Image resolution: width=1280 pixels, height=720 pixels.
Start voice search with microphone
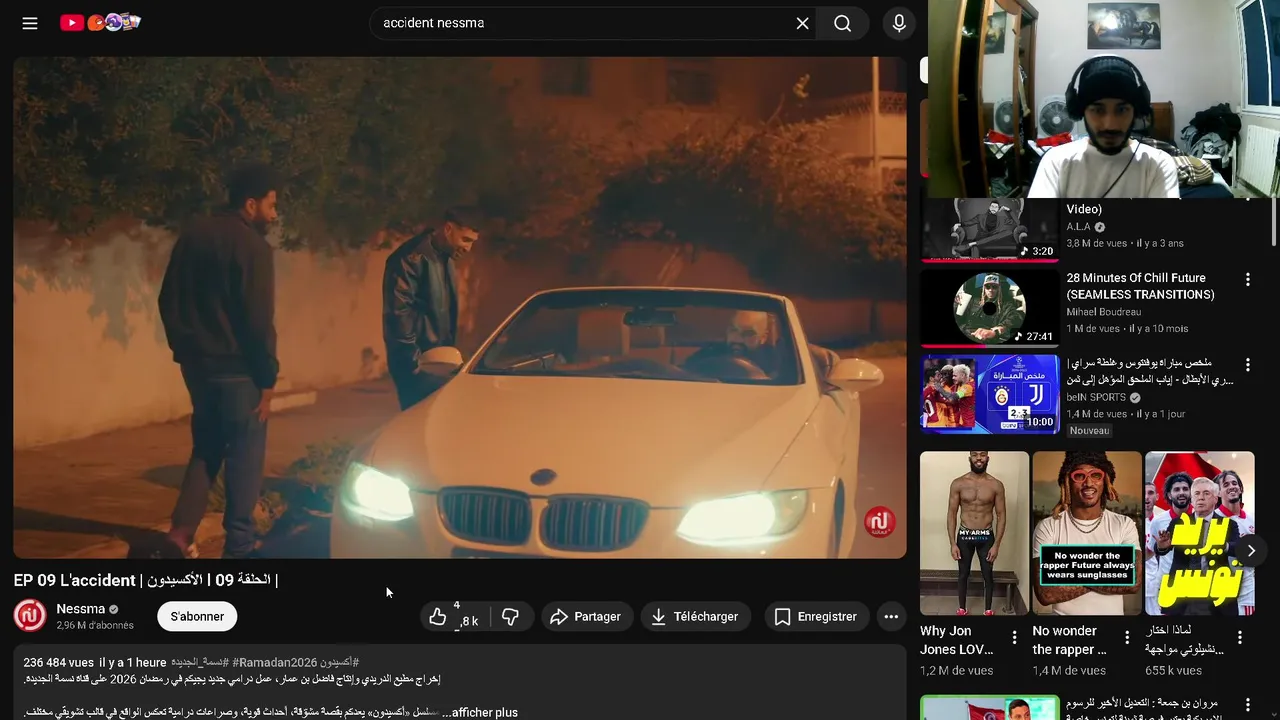tap(899, 23)
